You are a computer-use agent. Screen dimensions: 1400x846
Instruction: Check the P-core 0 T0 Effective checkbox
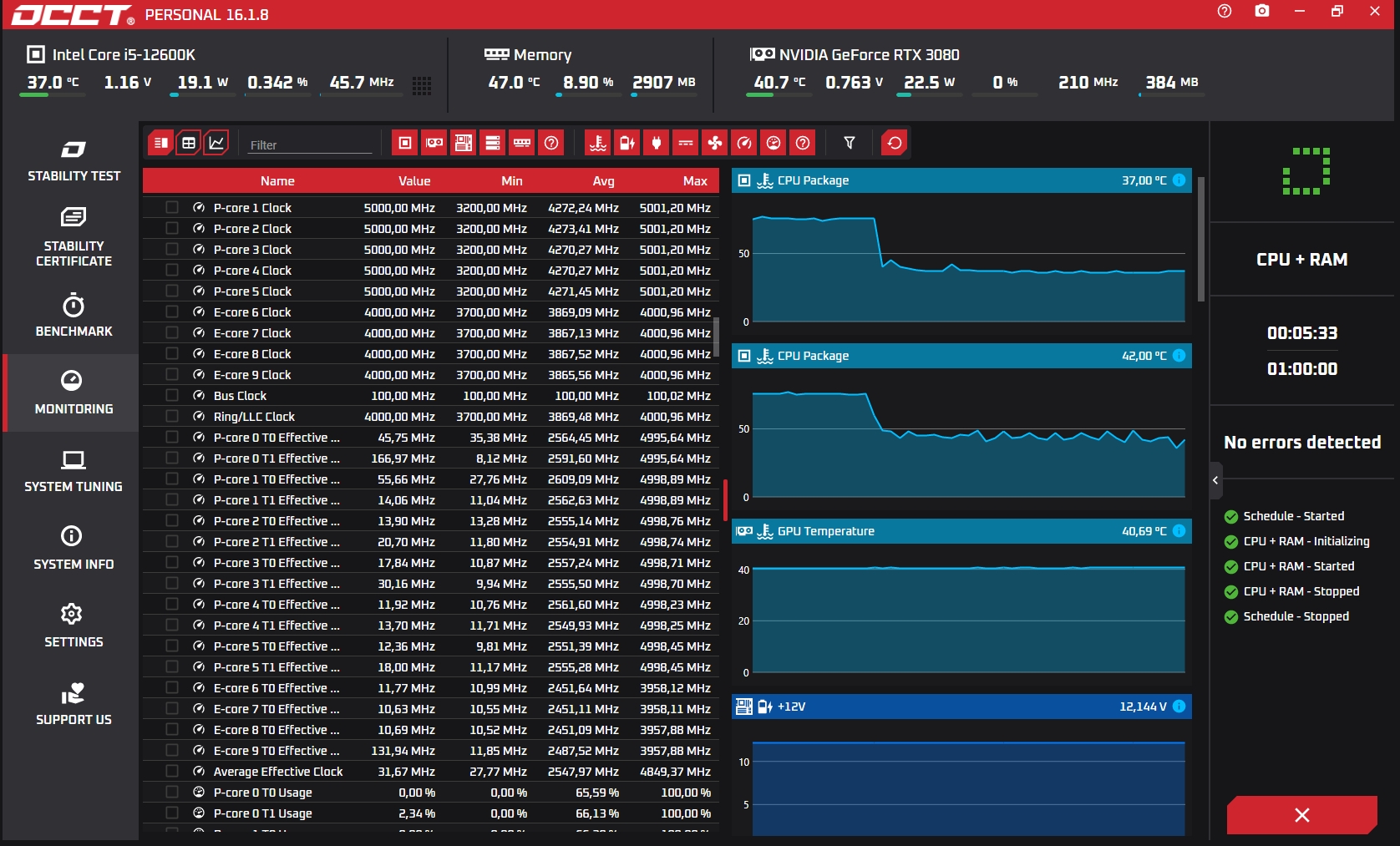172,437
